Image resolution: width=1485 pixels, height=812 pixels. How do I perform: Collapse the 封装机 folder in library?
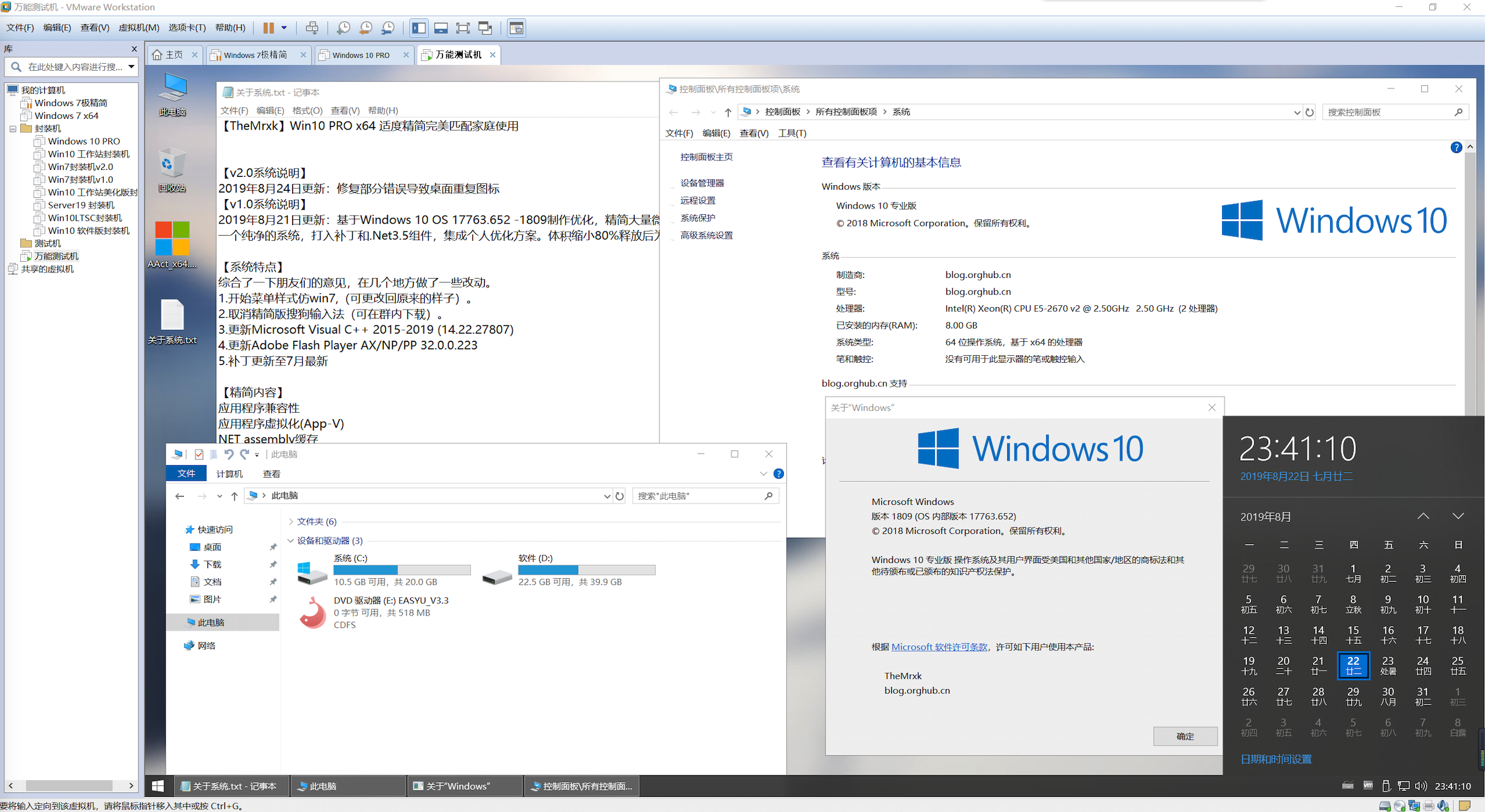click(13, 129)
